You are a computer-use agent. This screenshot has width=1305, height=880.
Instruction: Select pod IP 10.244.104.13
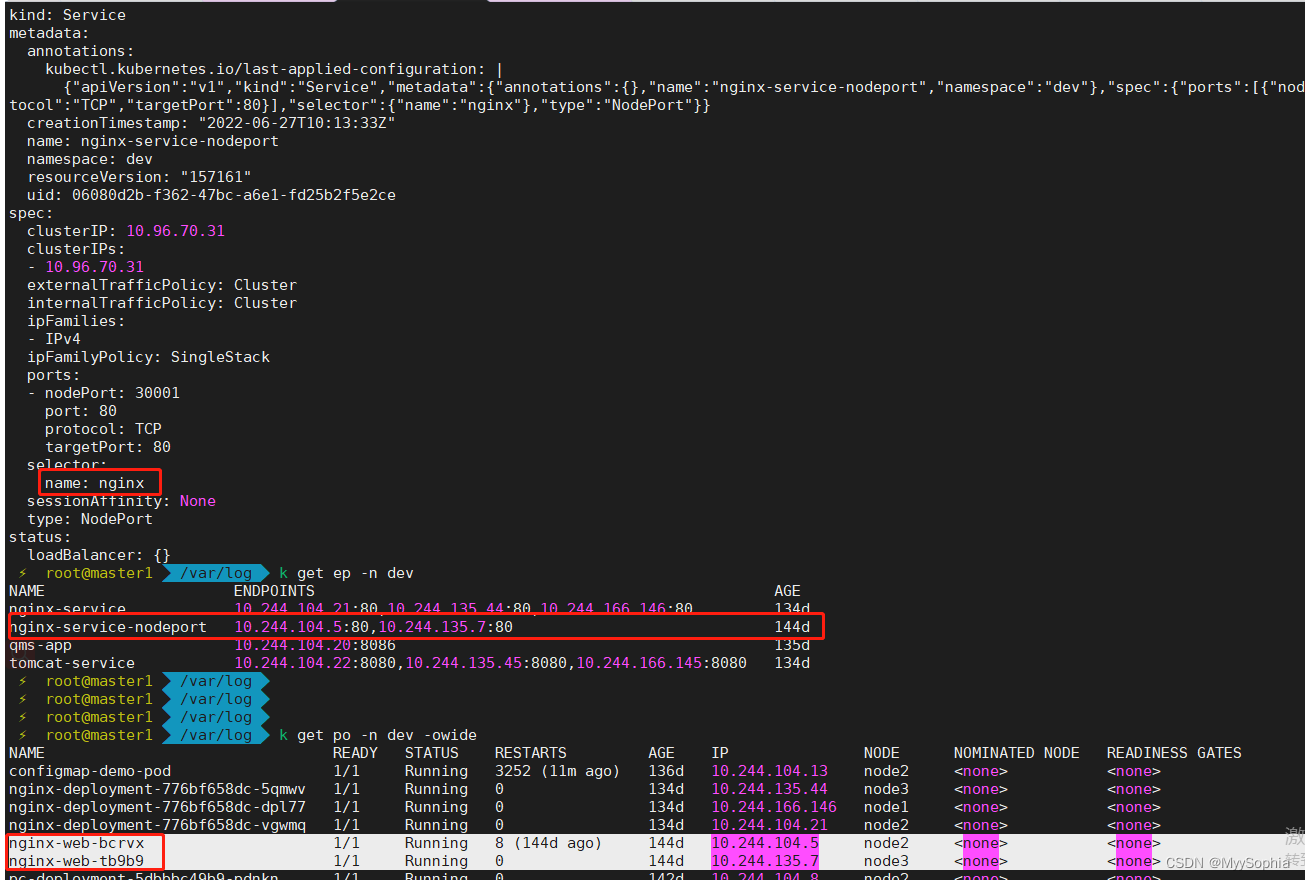click(x=770, y=771)
